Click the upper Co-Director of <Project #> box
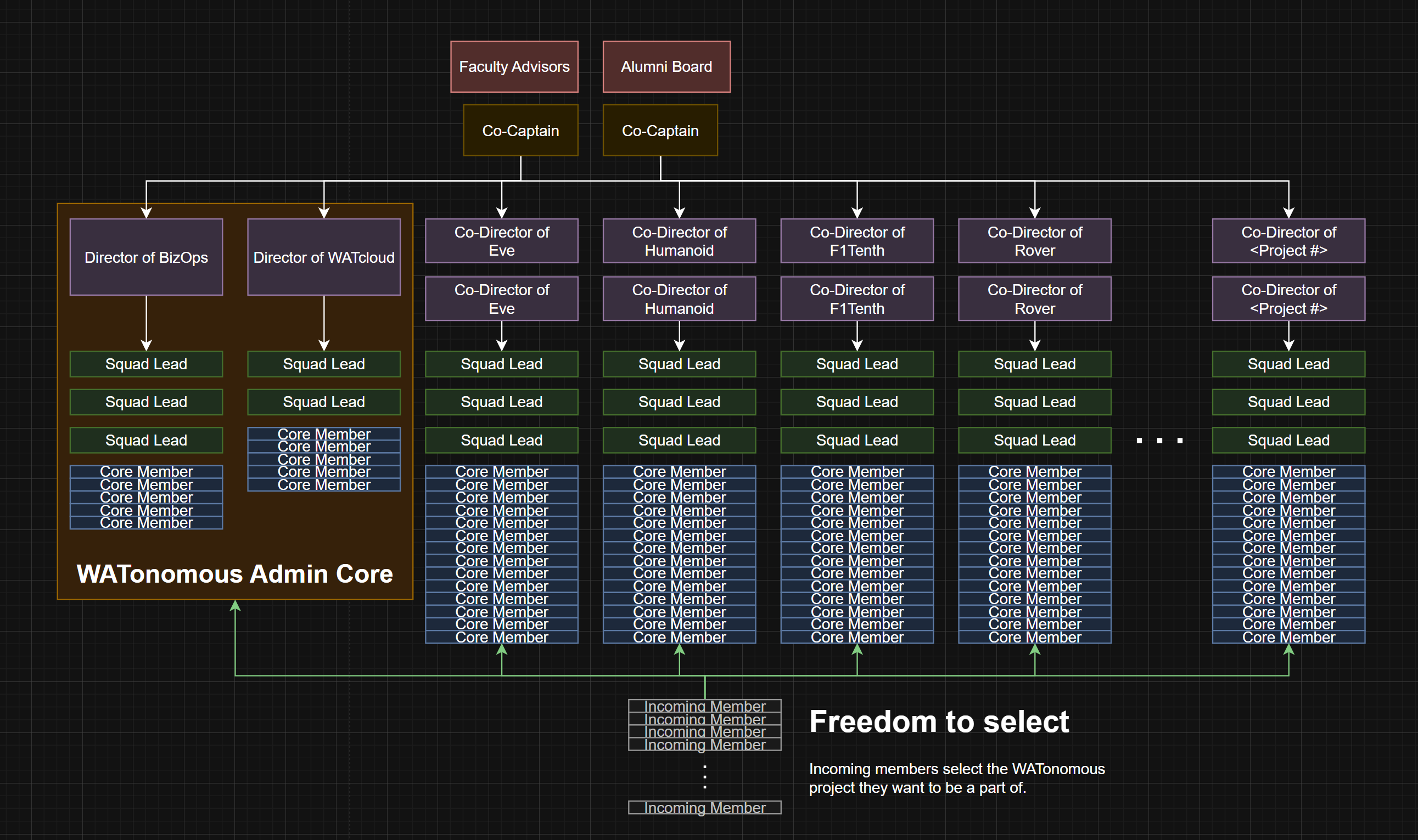Screen dimensions: 1418x840 click(1289, 241)
